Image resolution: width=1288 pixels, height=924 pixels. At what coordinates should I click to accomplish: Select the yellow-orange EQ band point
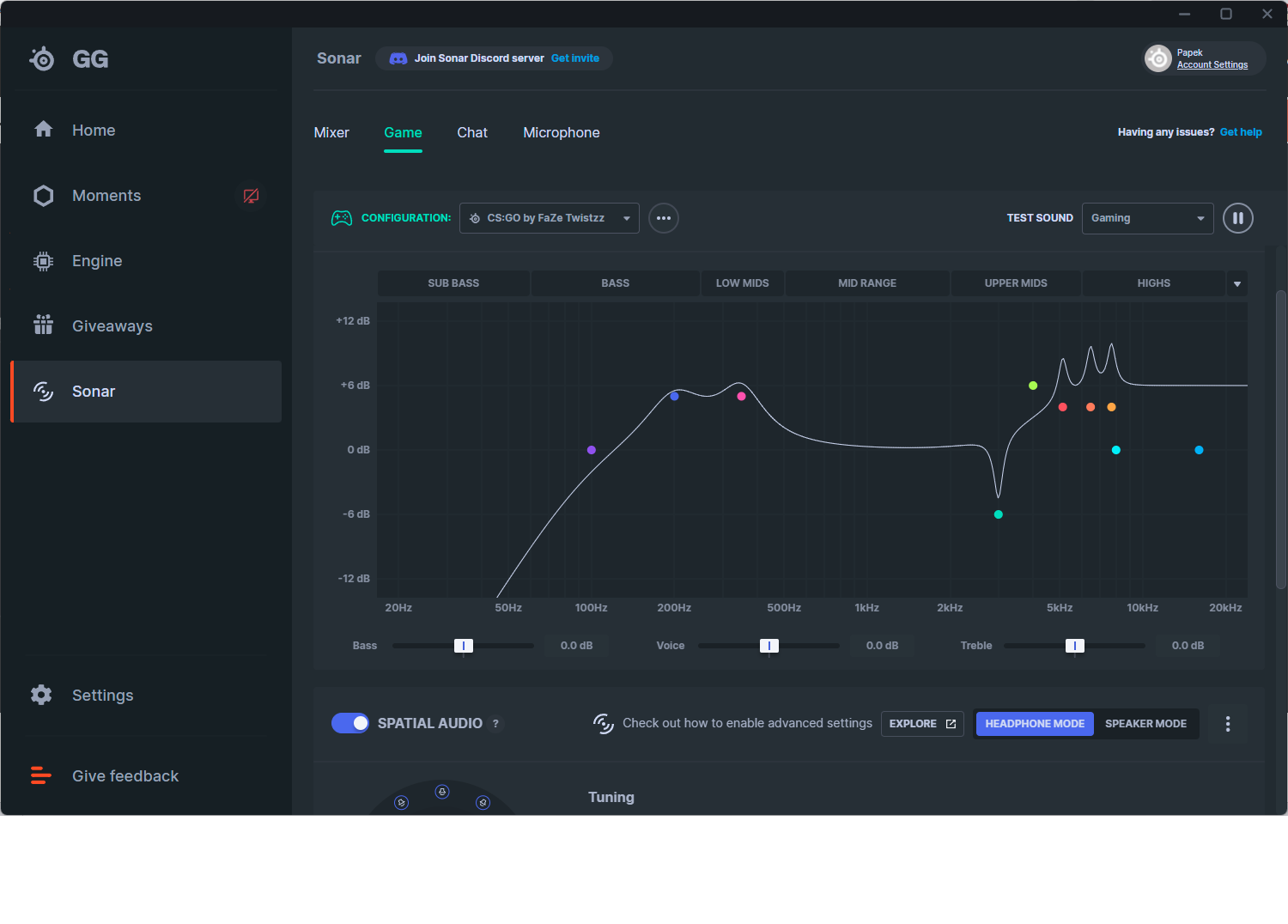tap(1112, 407)
